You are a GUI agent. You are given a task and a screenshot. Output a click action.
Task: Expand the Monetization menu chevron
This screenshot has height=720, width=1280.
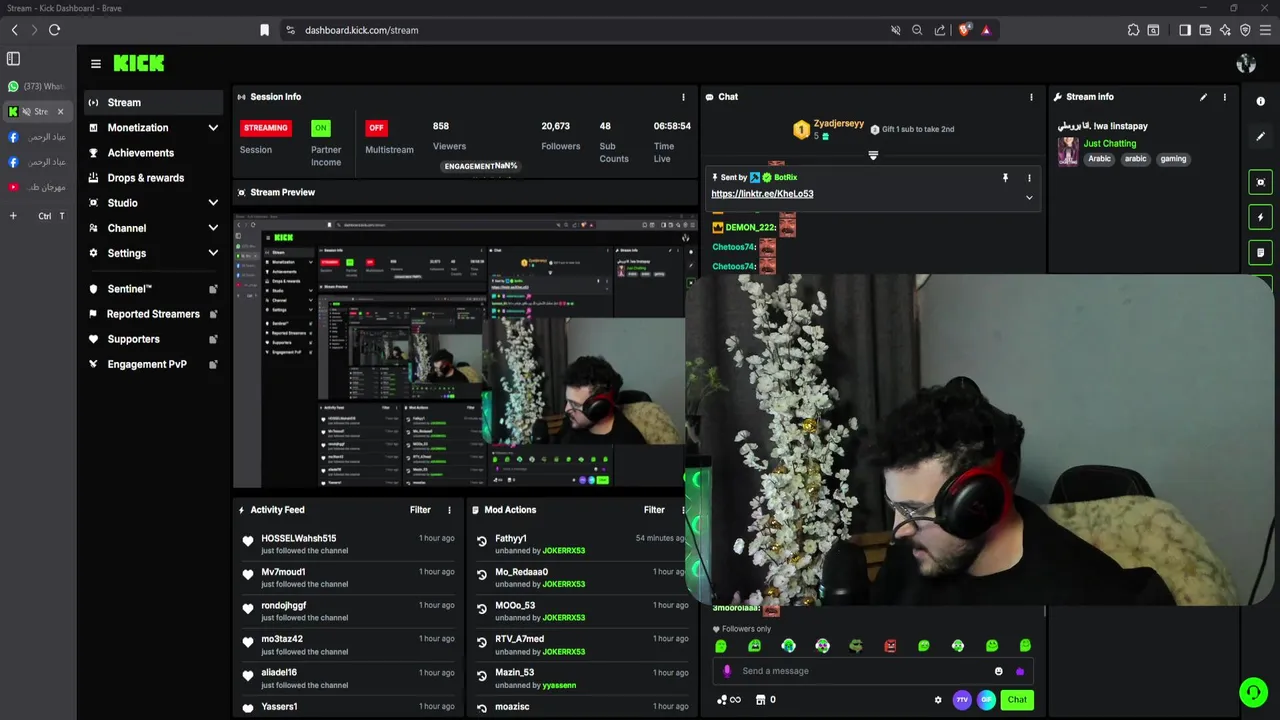(213, 128)
